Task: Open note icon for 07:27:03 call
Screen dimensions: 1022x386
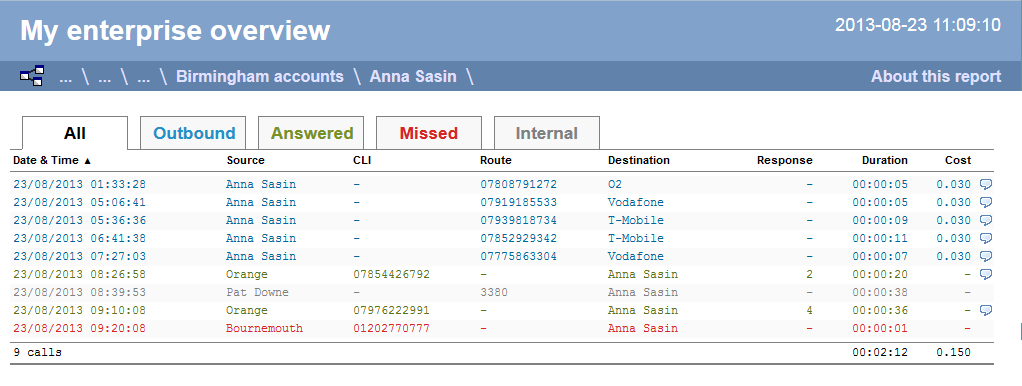Action: click(x=986, y=256)
